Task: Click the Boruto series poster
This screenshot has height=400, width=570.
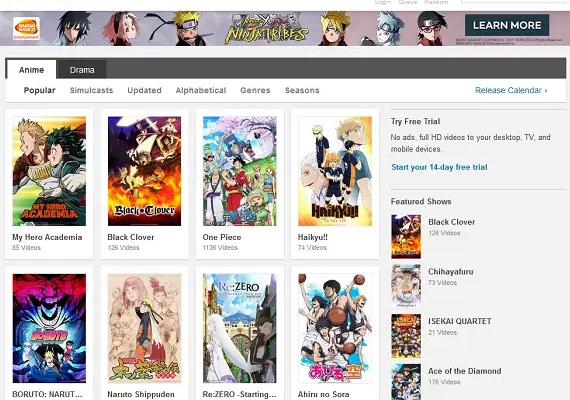Action: click(x=49, y=328)
